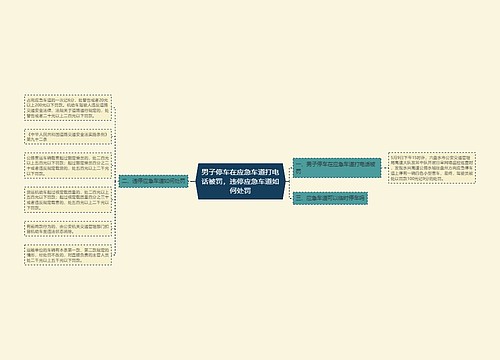
Task: Click the note beginning 运输单位的车辆
Action: (68, 255)
